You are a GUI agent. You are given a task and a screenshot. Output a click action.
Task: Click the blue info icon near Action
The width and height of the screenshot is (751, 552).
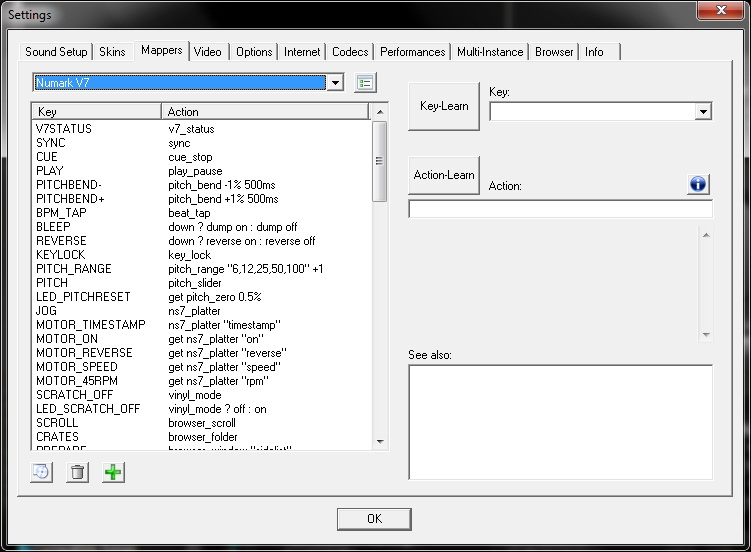tap(698, 185)
